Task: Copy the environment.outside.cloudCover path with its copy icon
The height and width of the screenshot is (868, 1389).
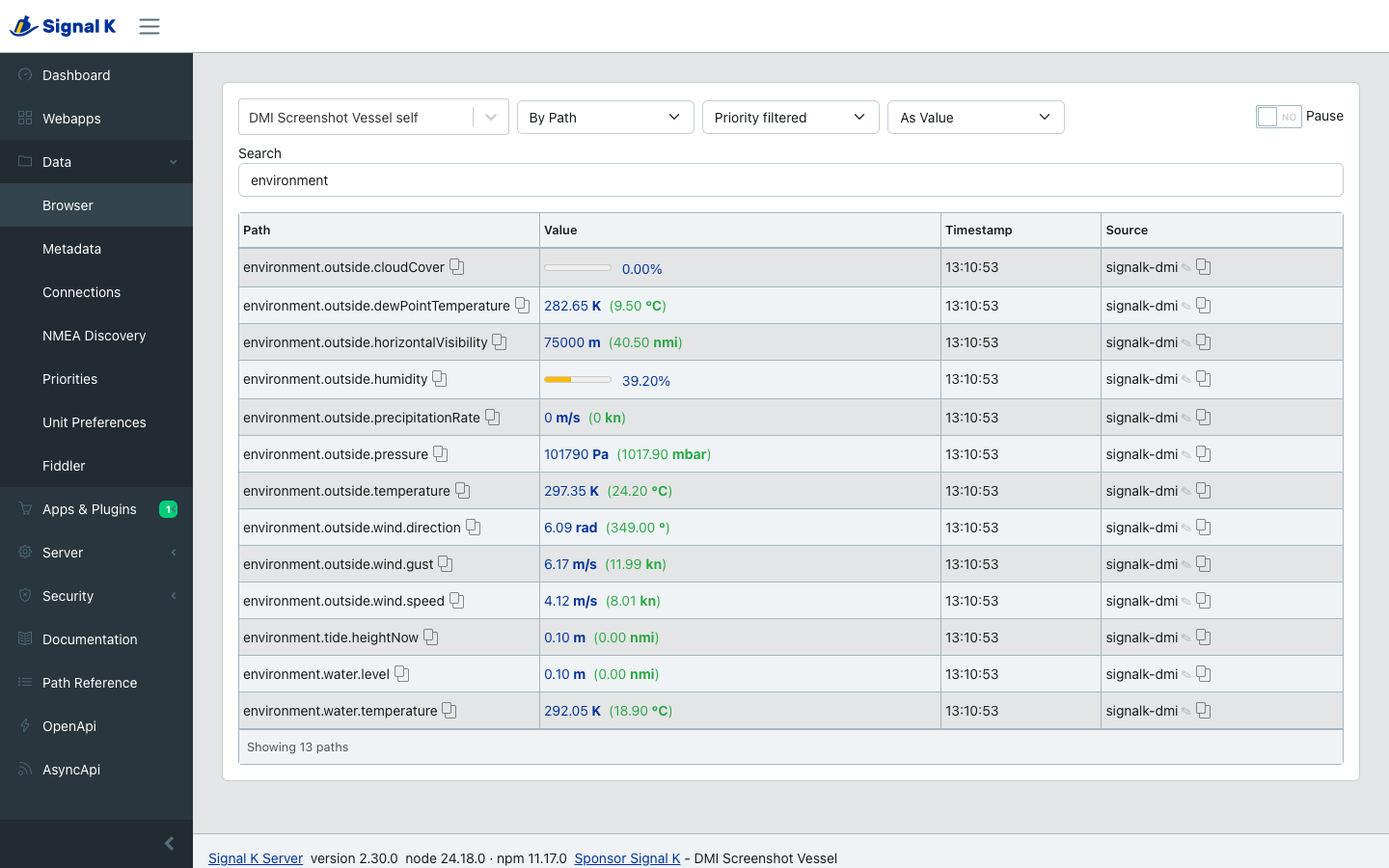Action: tap(457, 267)
